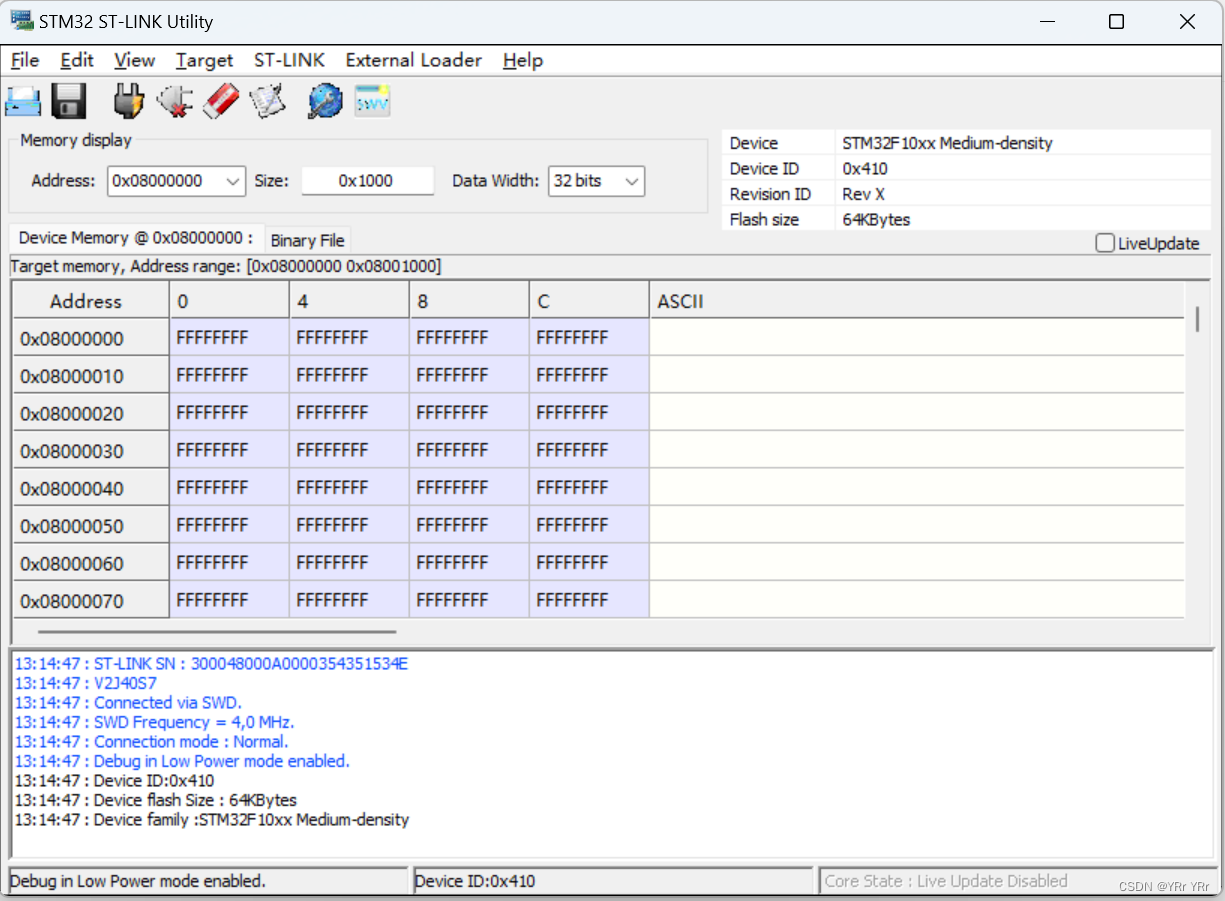Image resolution: width=1225 pixels, height=901 pixels.
Task: Click the Connected via SWD log line
Action: [x=128, y=703]
